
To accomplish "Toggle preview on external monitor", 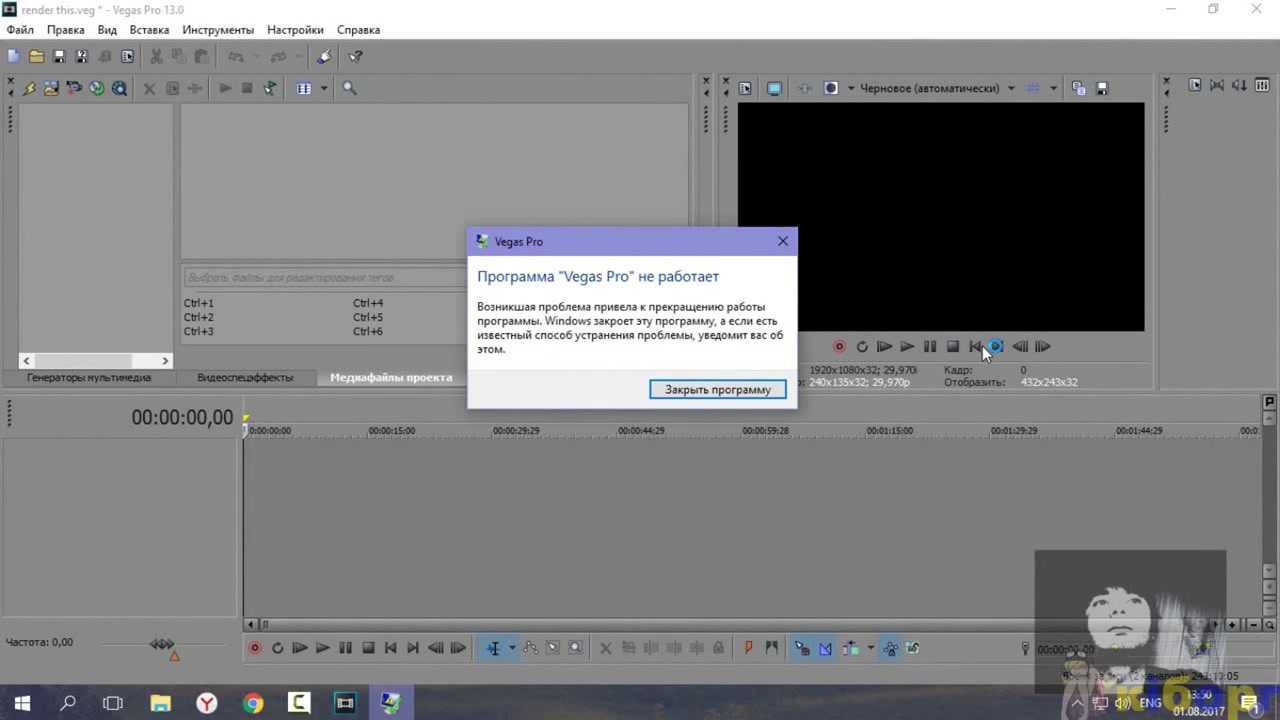I will (774, 88).
